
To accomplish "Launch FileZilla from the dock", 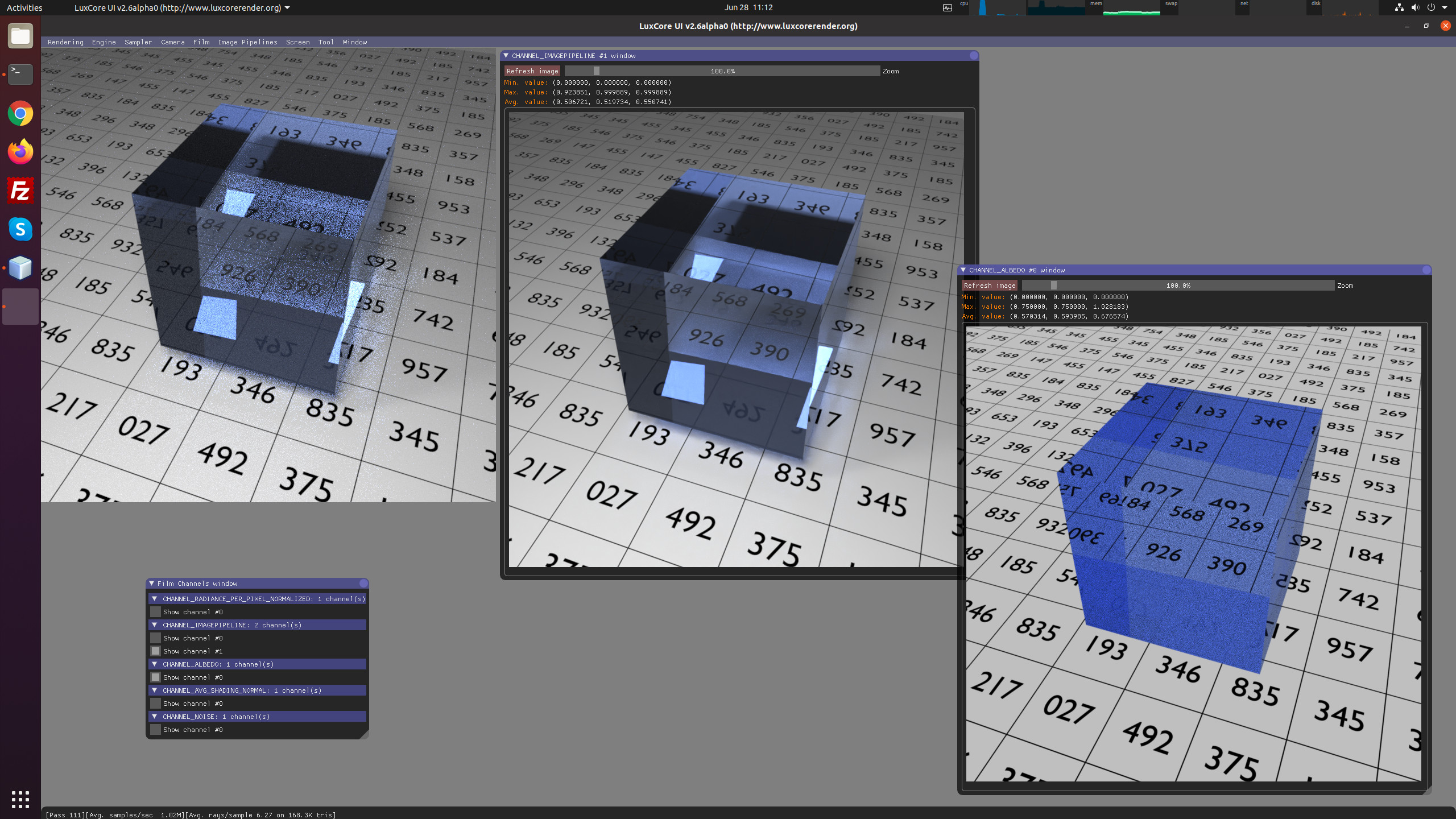I will 20,191.
